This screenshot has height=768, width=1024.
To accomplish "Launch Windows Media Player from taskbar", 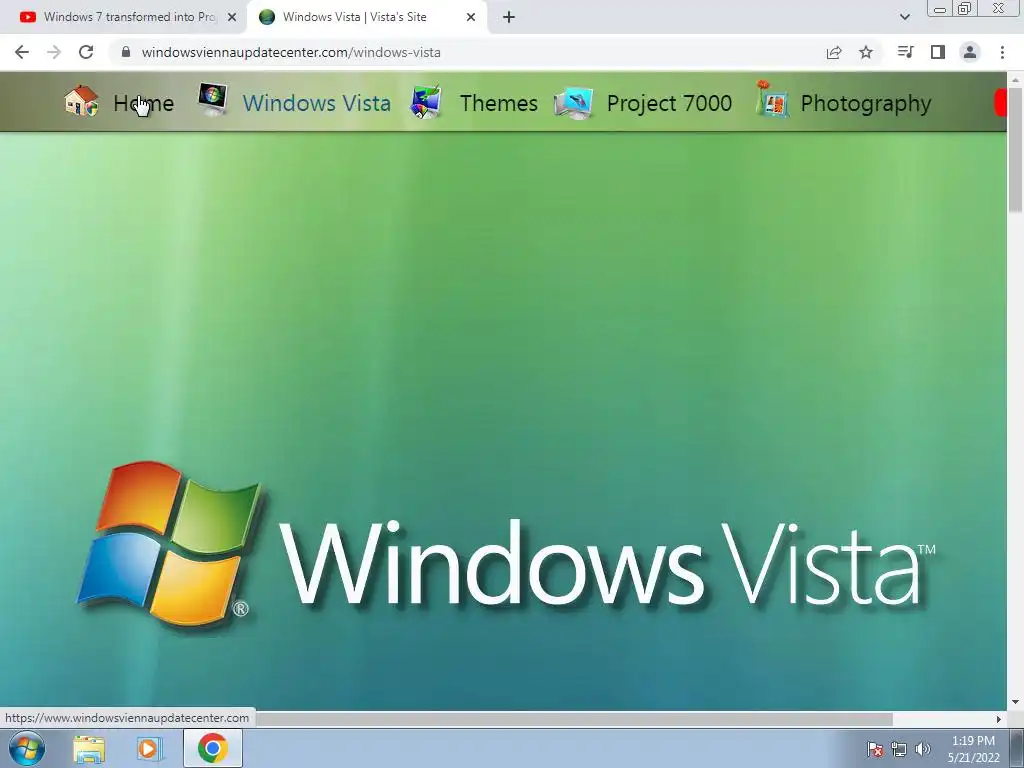I will pyautogui.click(x=148, y=749).
